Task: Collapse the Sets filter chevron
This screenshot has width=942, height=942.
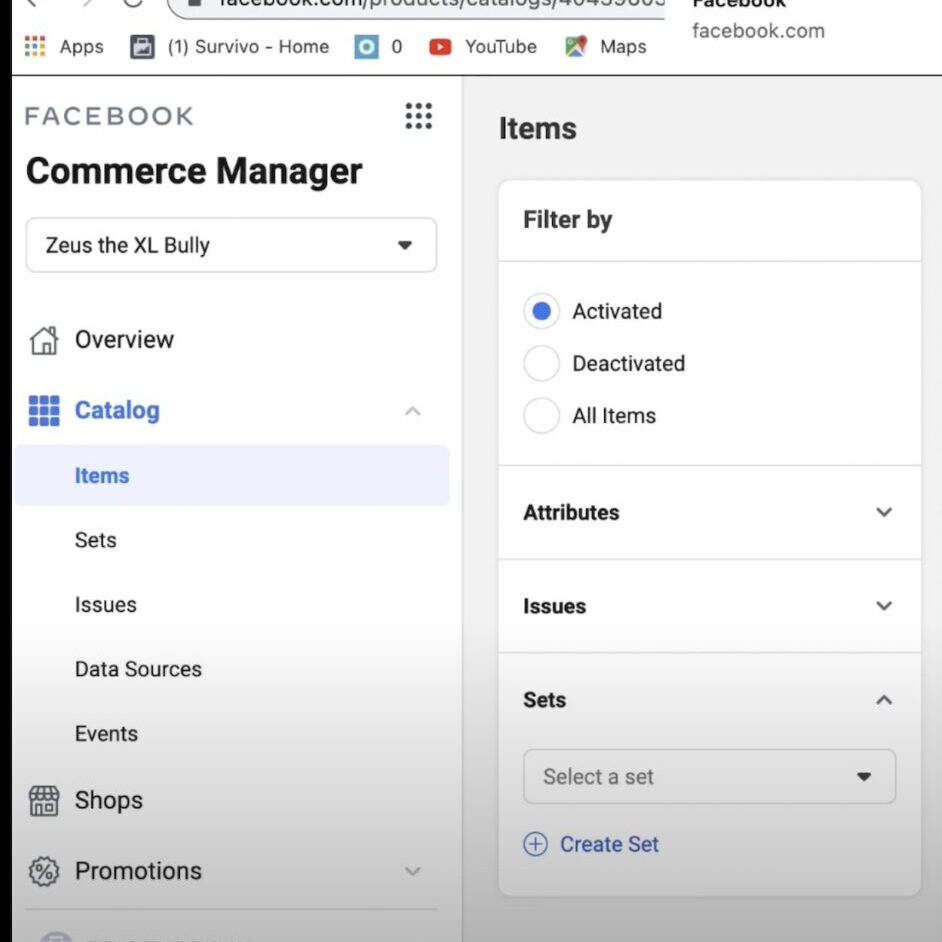Action: [x=884, y=700]
